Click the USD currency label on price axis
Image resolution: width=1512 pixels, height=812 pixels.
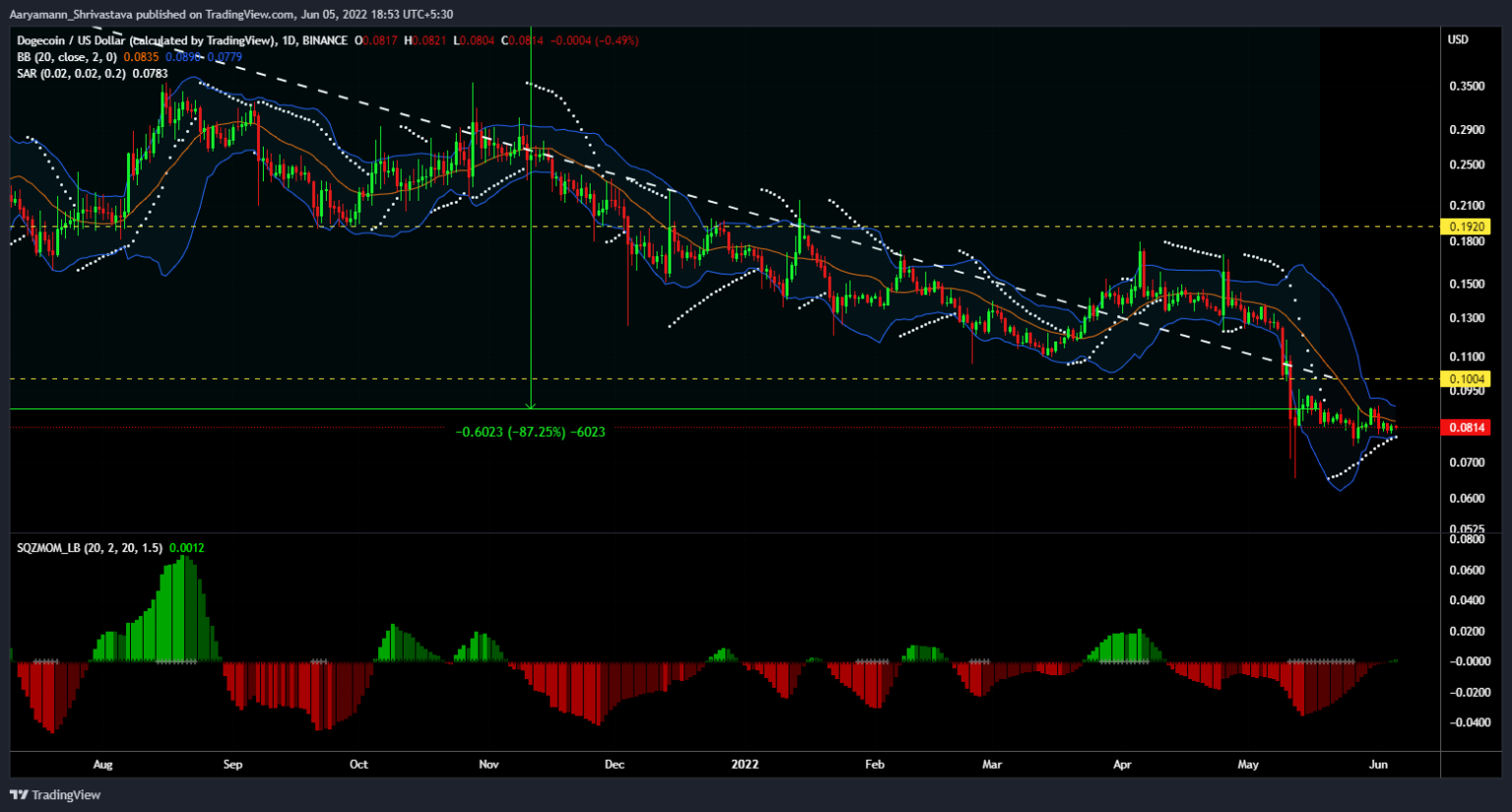pos(1458,39)
